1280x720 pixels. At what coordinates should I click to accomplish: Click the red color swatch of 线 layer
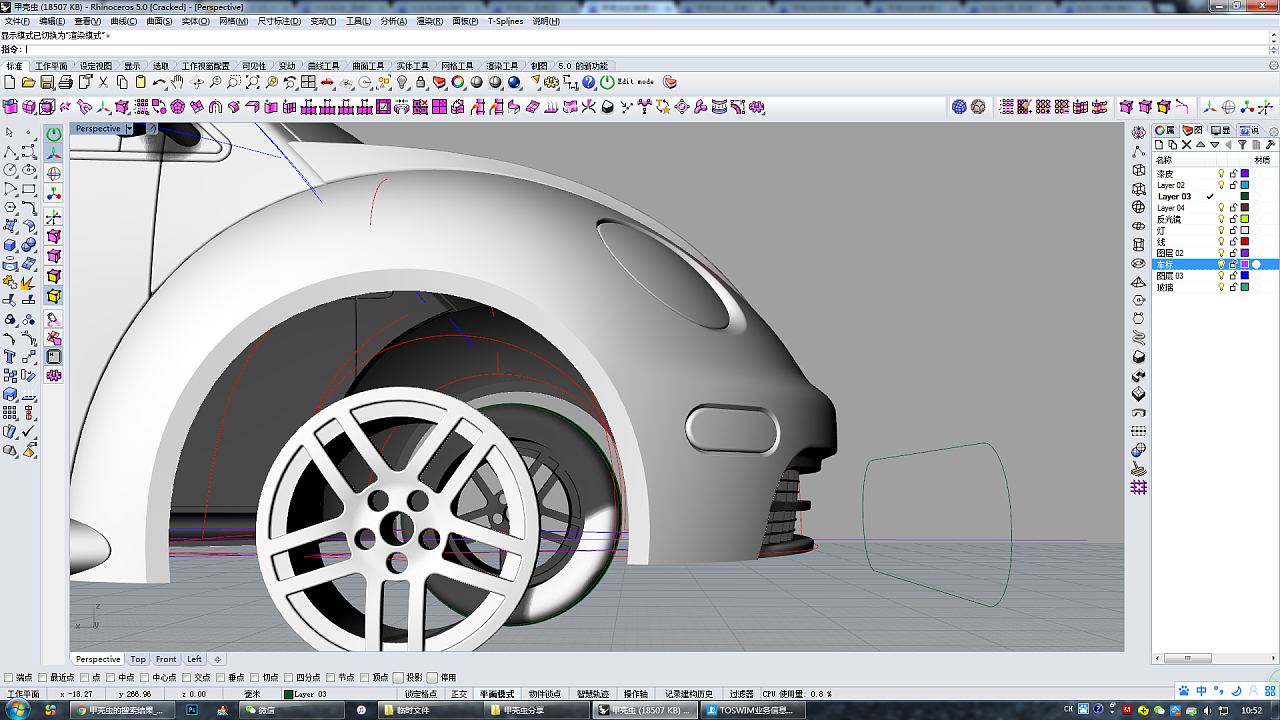1245,241
